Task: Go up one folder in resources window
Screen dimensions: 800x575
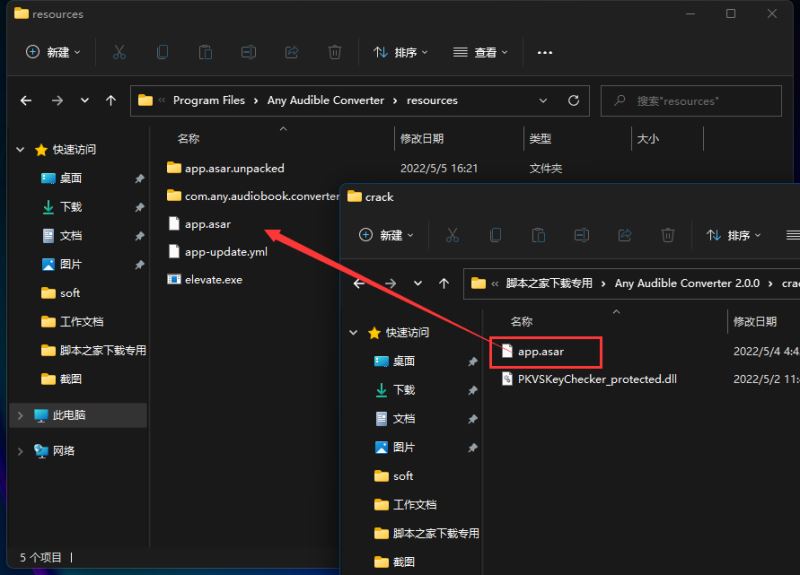Action: [111, 101]
